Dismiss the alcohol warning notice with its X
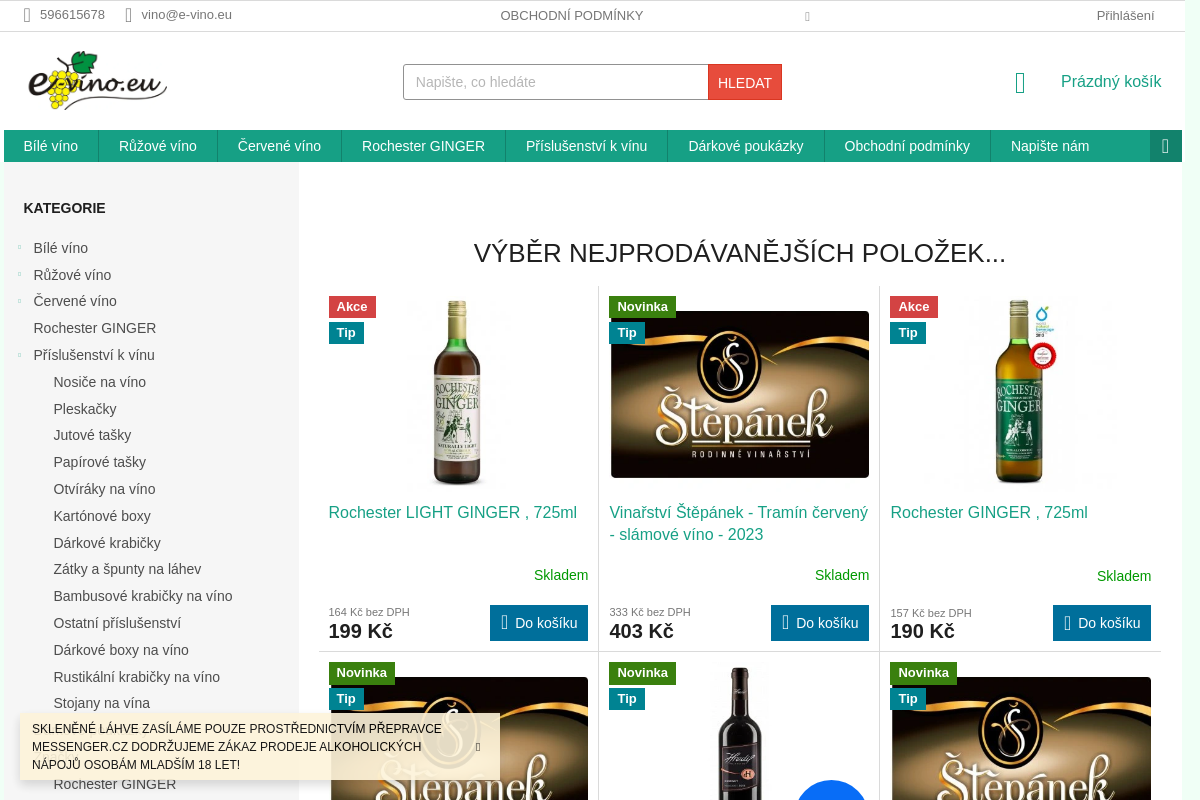 click(x=478, y=746)
